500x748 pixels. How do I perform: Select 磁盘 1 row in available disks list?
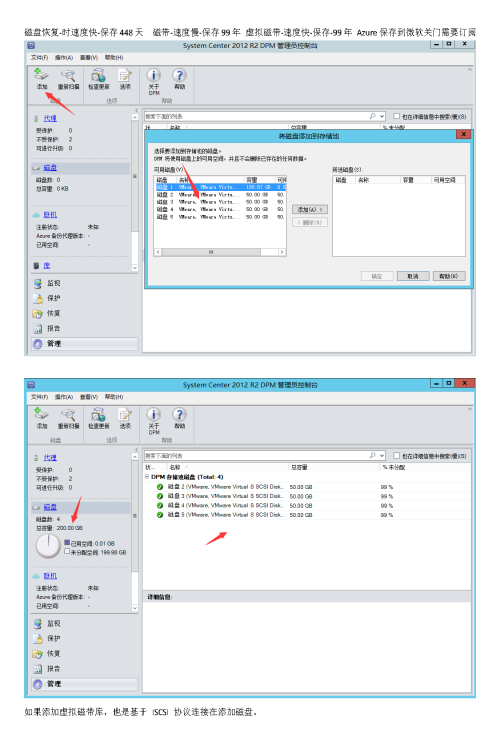(x=220, y=187)
